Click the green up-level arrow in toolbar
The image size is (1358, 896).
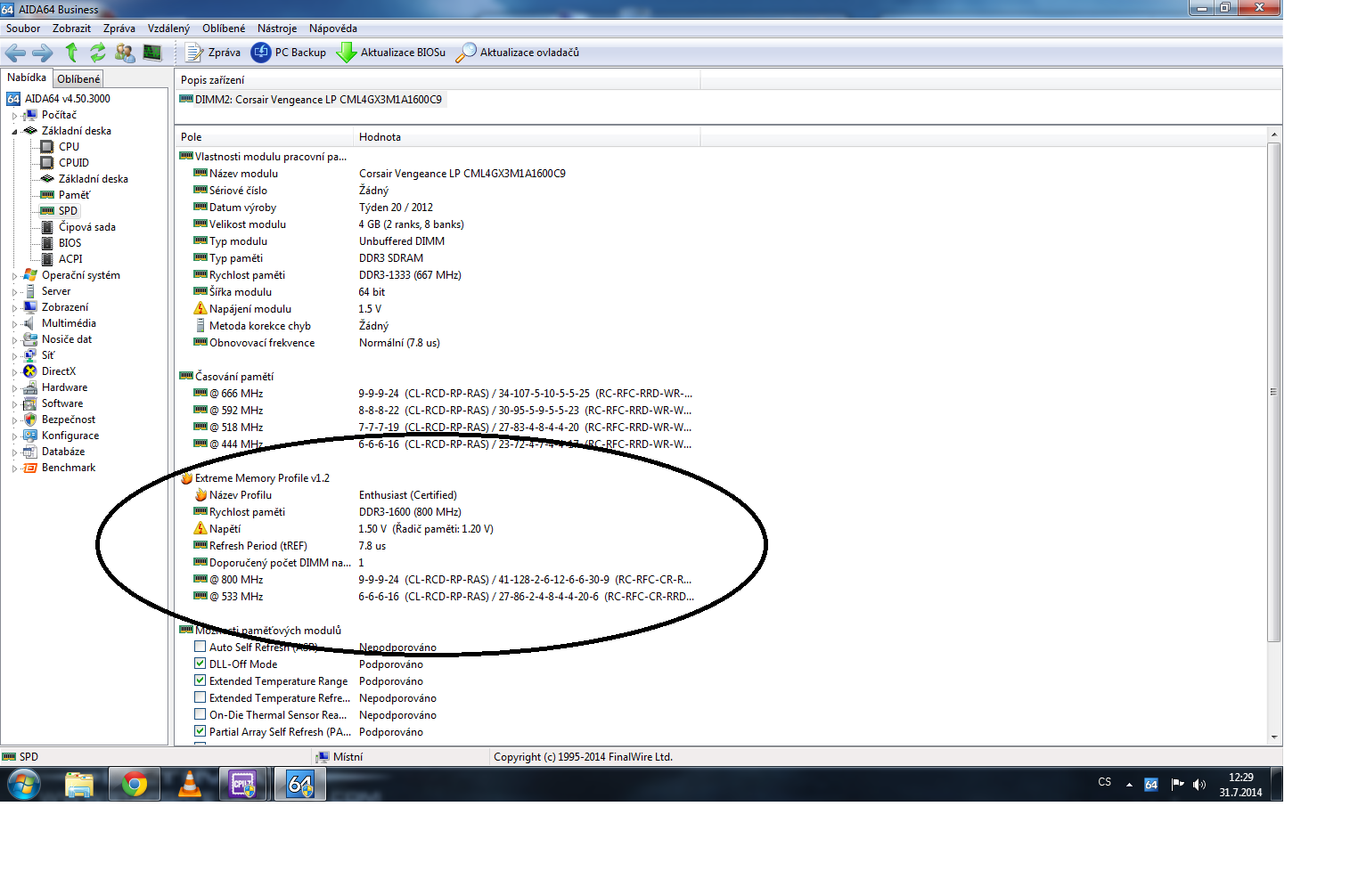pyautogui.click(x=71, y=53)
